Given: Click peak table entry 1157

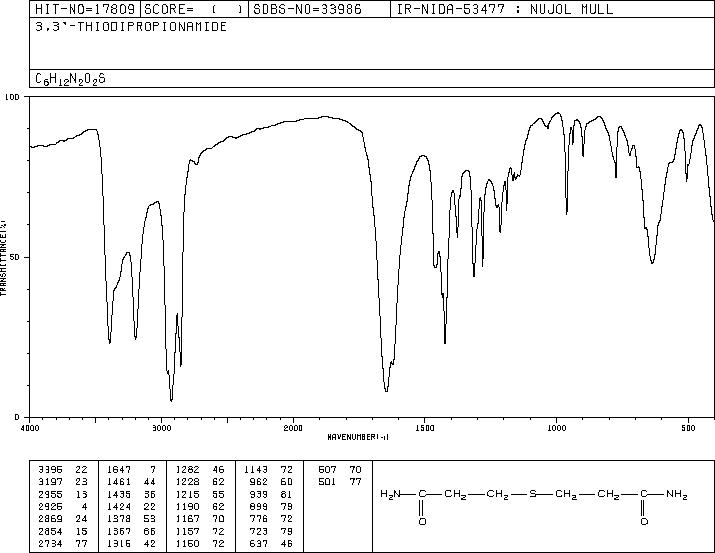Looking at the screenshot, I should pyautogui.click(x=187, y=531).
